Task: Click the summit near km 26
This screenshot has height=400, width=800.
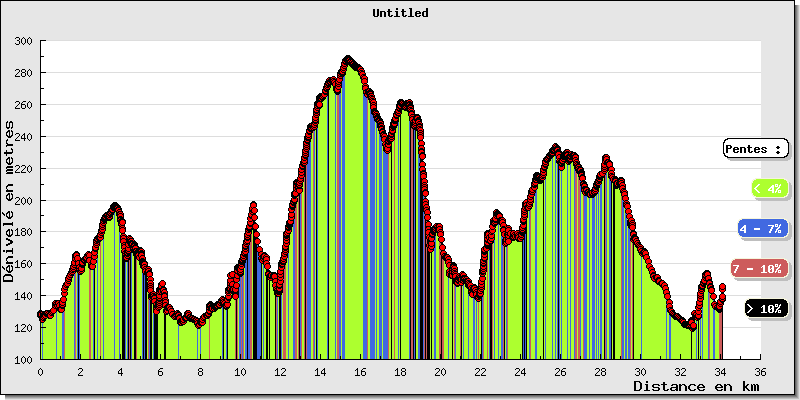Action: point(556,148)
